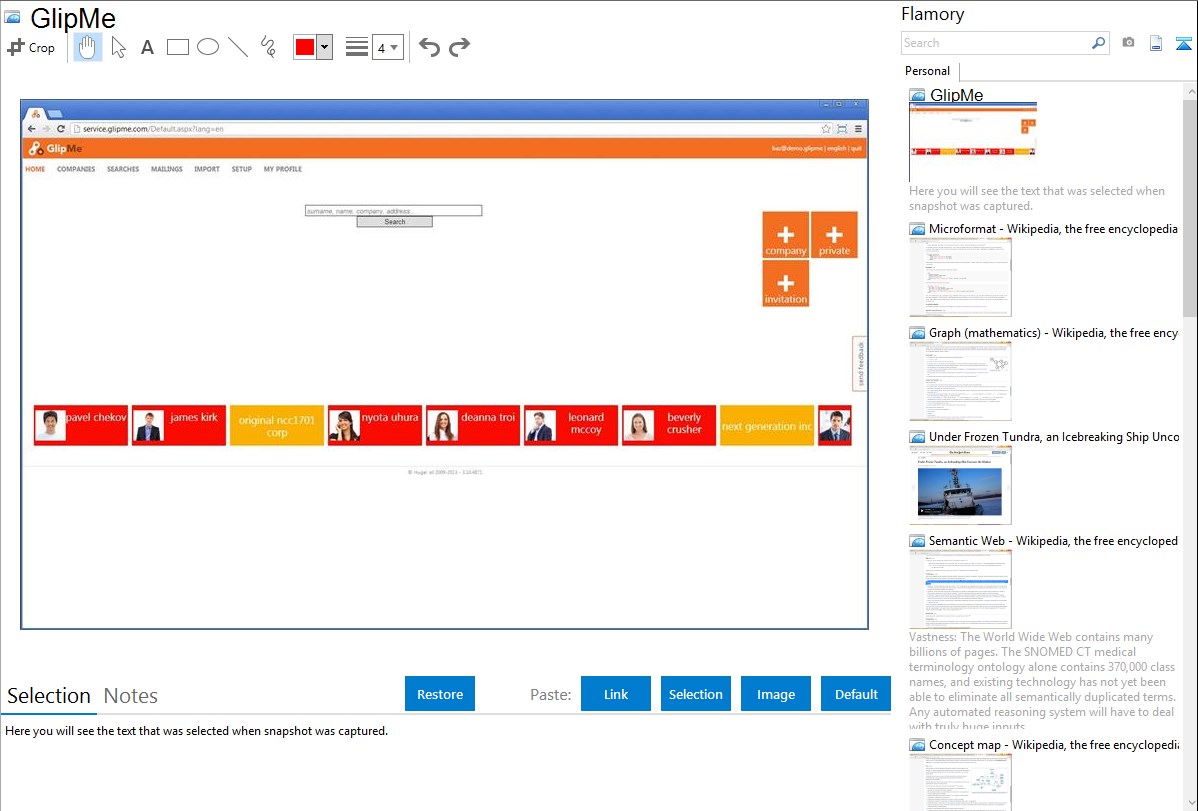Switch to the Selection tab
Viewport: 1198px width, 811px height.
(x=48, y=696)
